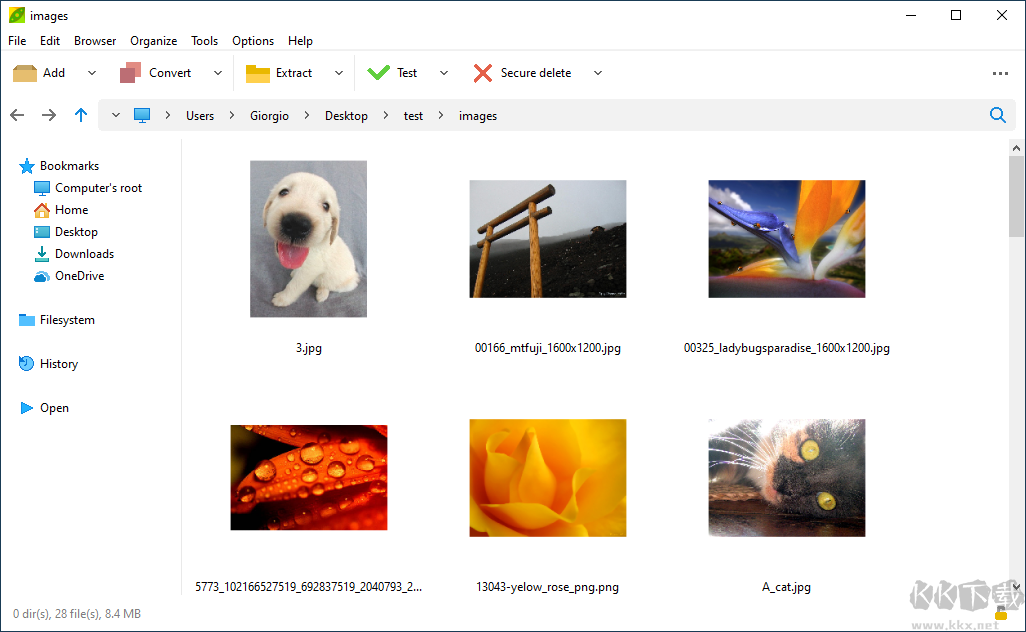Navigate back with the left arrow

[17, 116]
